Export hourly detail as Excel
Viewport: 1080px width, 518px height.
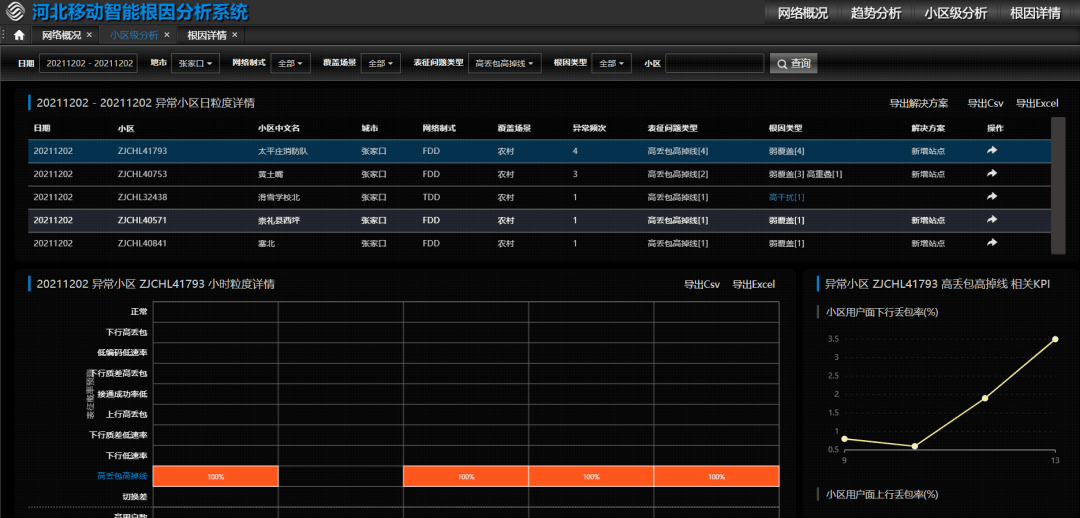tap(754, 284)
